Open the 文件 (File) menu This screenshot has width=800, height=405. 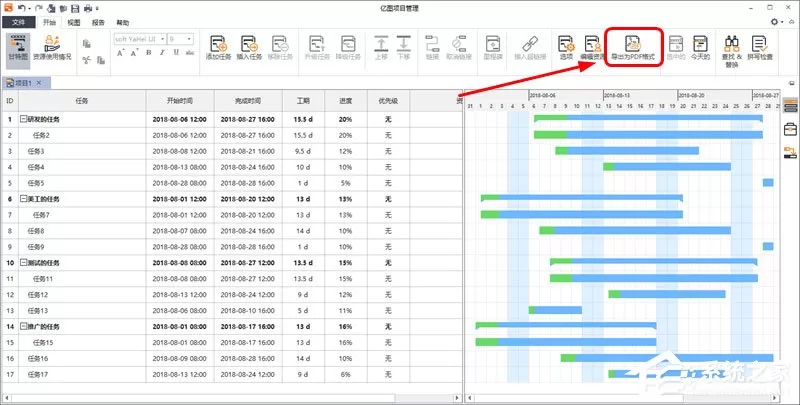click(x=18, y=22)
